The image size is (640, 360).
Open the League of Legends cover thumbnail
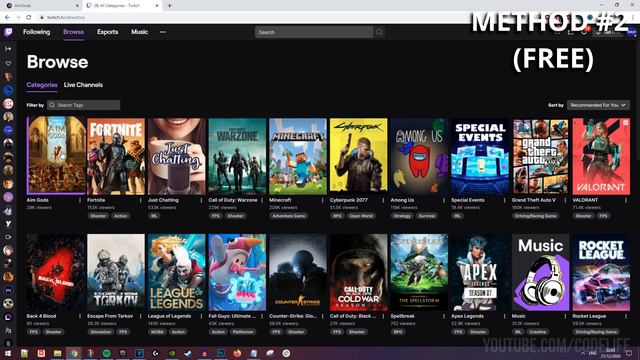(x=177, y=272)
